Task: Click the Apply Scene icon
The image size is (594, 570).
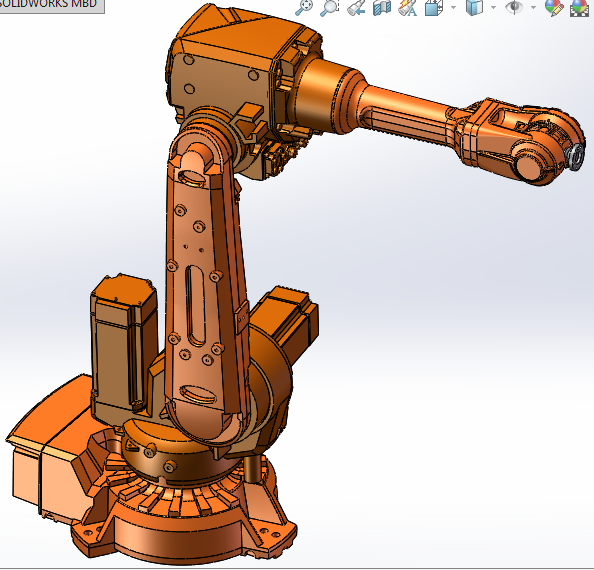Action: click(579, 8)
